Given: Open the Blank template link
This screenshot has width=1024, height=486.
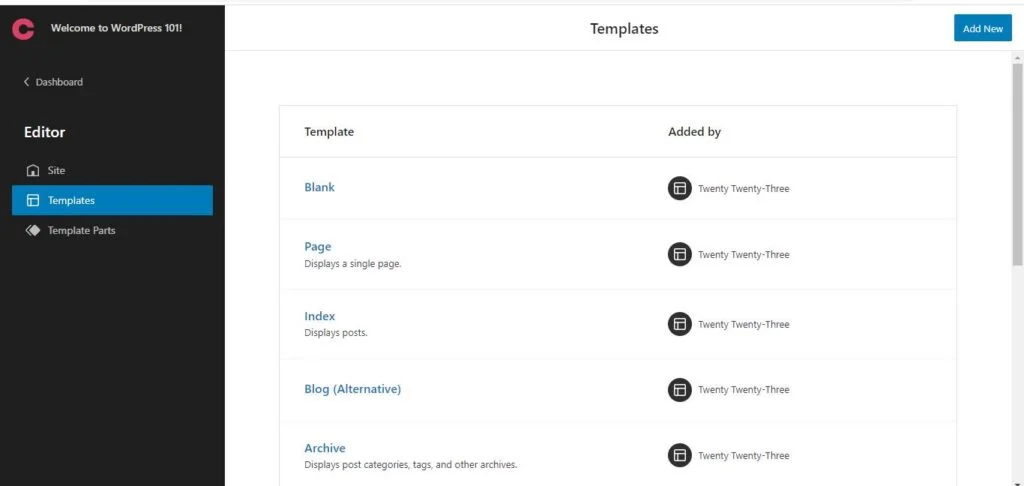Looking at the screenshot, I should click(x=319, y=187).
